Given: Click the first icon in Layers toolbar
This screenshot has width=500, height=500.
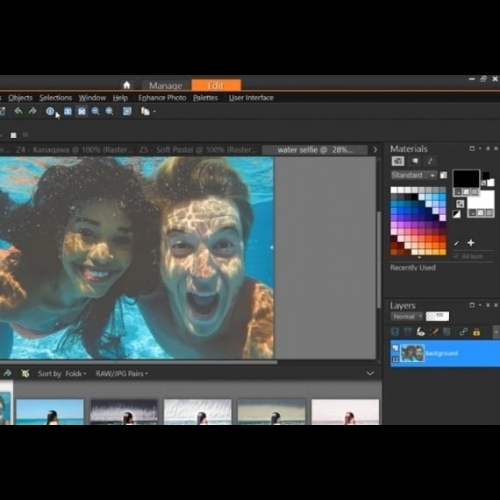Looking at the screenshot, I should [x=395, y=332].
